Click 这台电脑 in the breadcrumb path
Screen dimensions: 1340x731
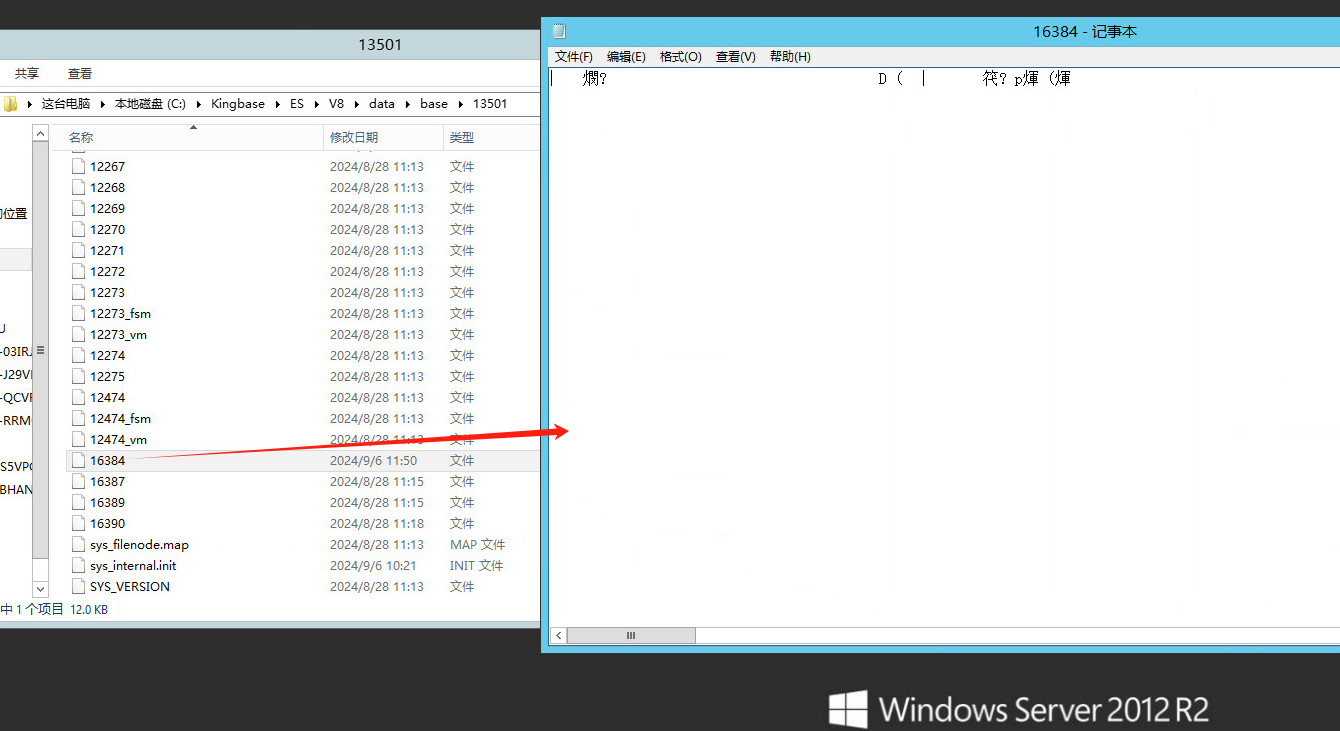pos(66,103)
